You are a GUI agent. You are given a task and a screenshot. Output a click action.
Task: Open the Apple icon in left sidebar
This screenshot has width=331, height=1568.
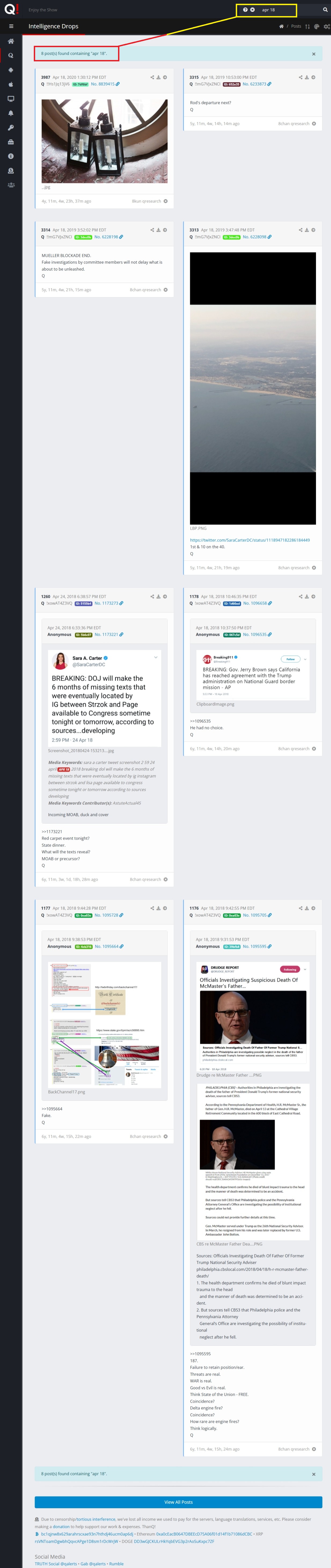(11, 85)
